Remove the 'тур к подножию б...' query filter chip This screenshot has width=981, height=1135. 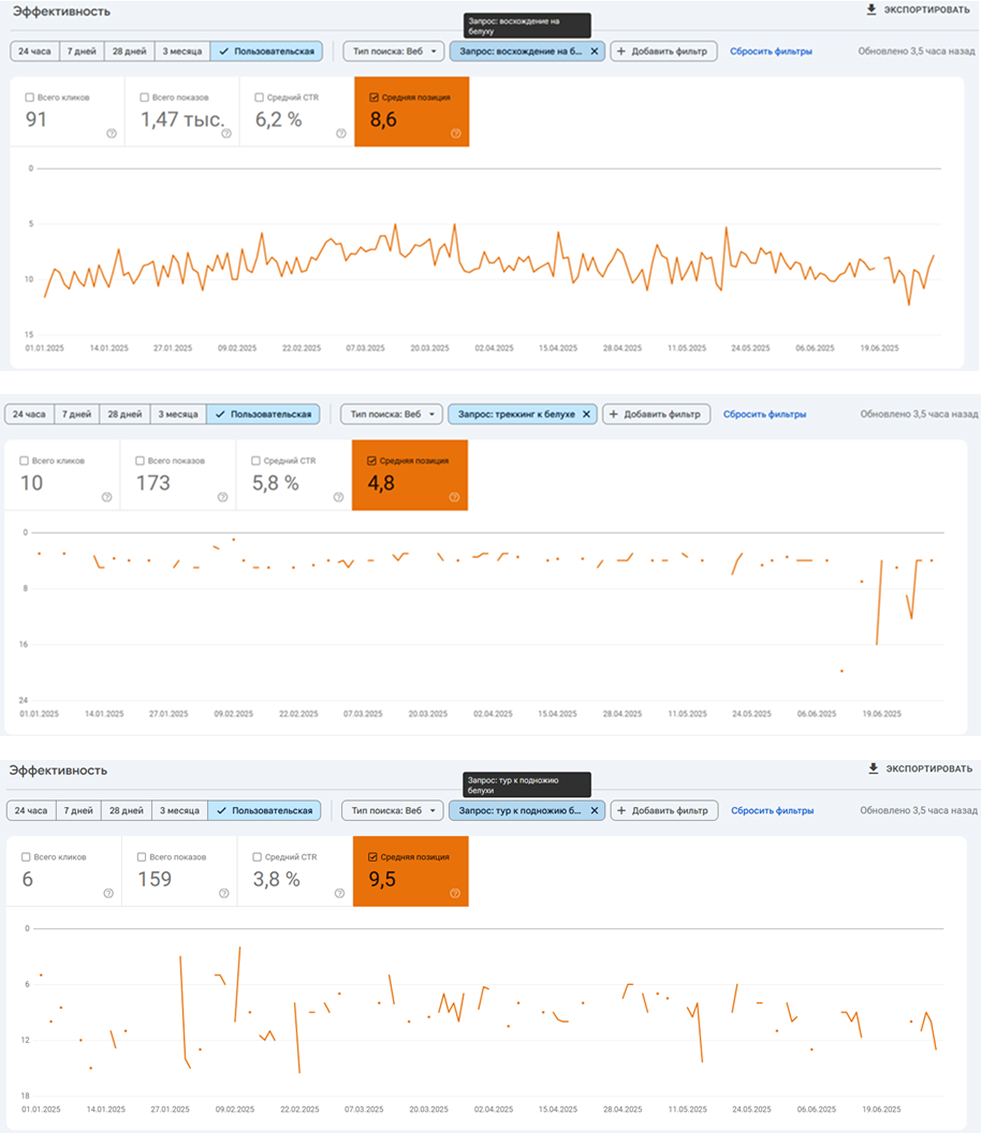point(592,810)
